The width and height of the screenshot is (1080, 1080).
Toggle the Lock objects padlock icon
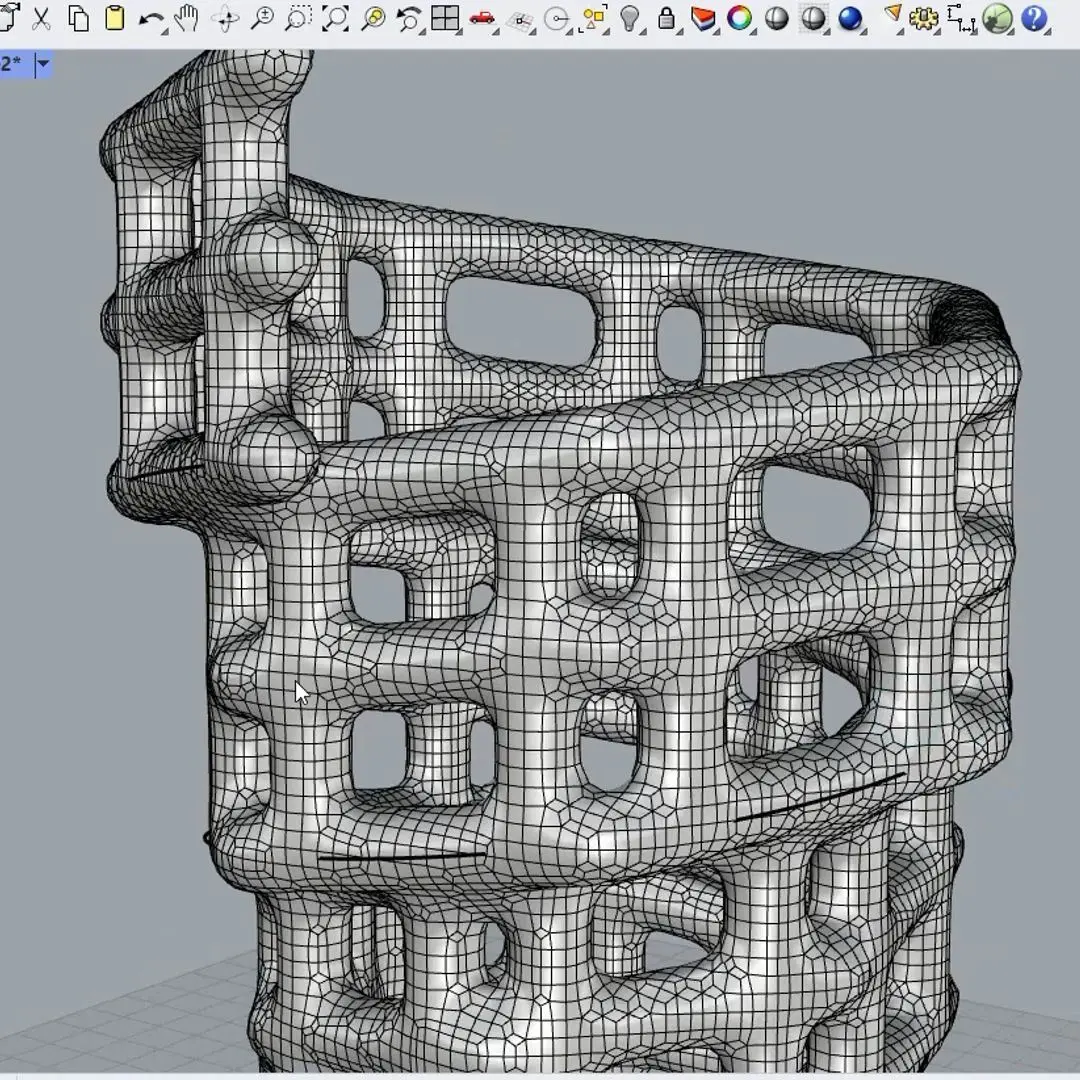pyautogui.click(x=667, y=19)
